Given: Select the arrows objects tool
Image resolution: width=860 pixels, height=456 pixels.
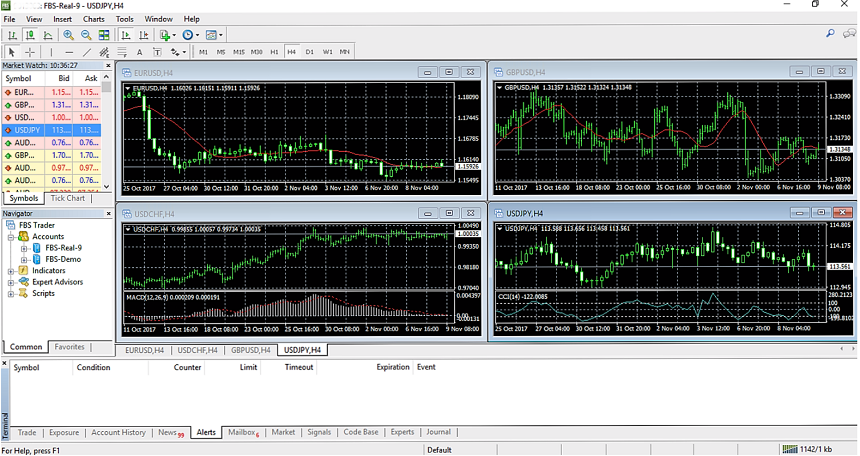Looking at the screenshot, I should (x=175, y=52).
